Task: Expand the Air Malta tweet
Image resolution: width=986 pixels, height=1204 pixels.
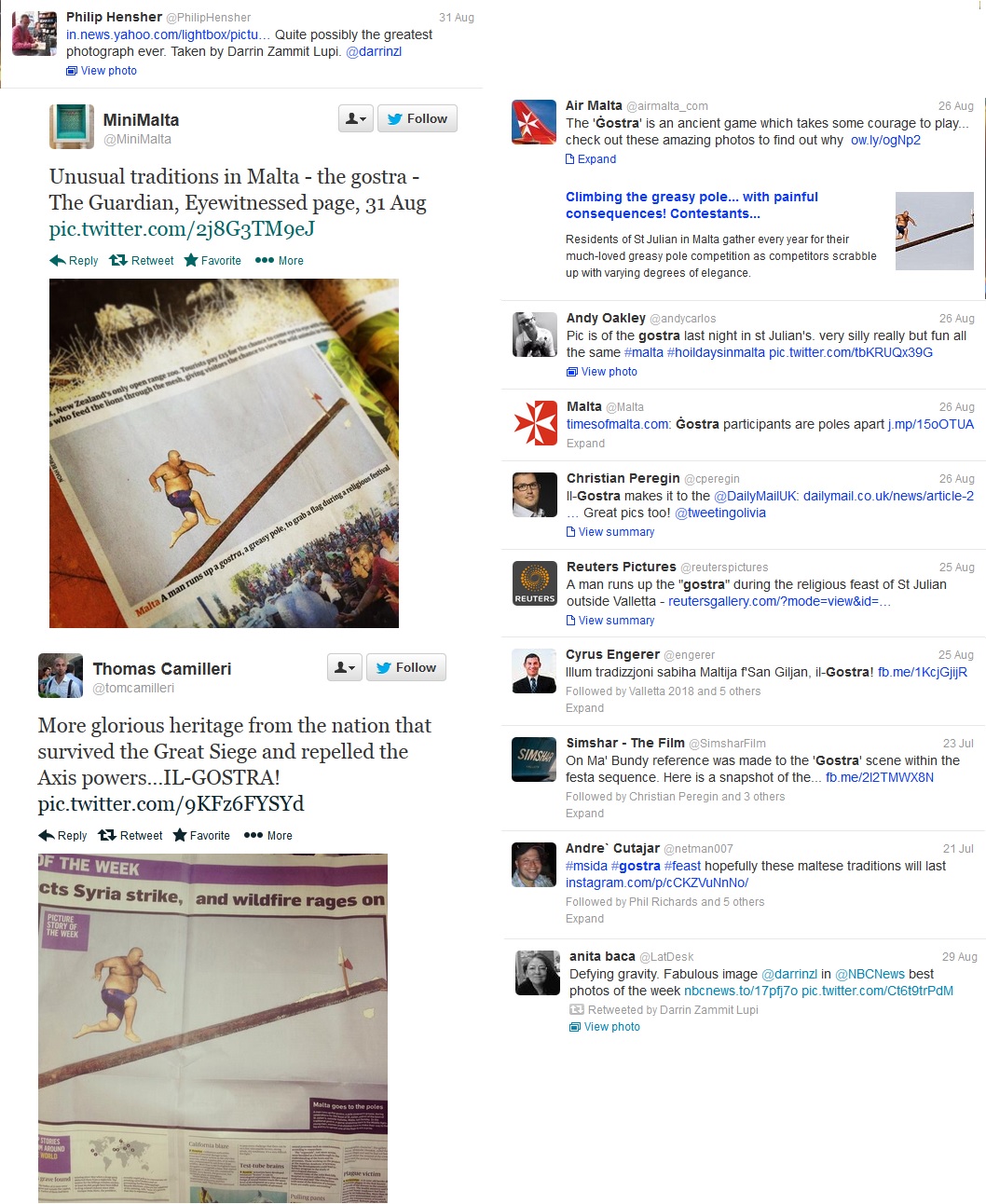Action: coord(591,159)
